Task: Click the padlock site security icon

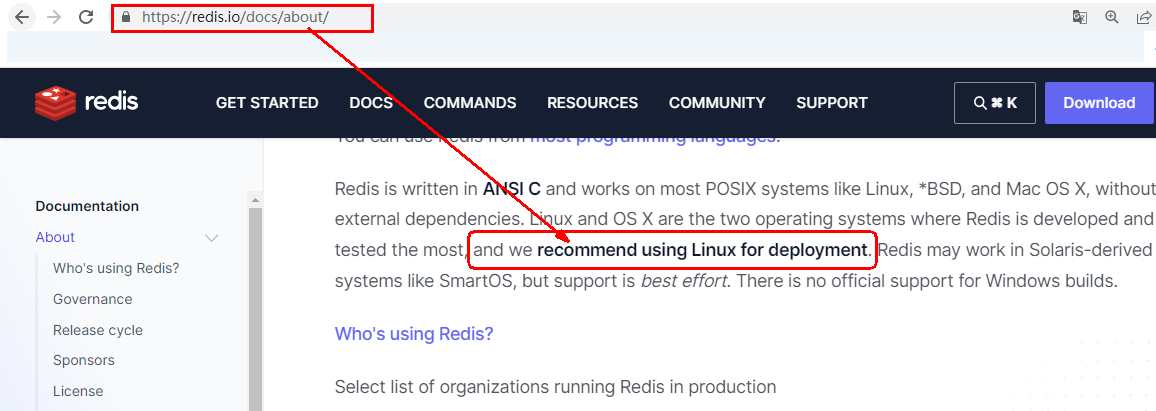Action: coord(126,17)
